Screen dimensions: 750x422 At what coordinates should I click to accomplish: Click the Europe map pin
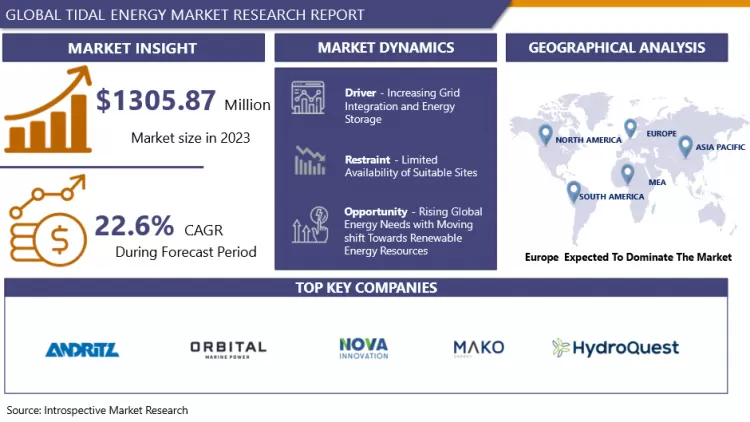(630, 128)
